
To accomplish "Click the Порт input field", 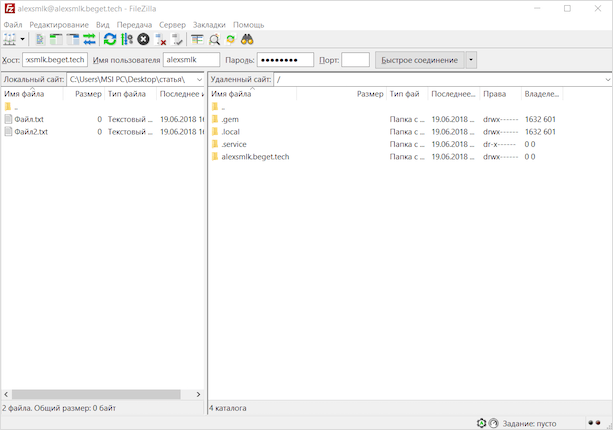I will click(355, 60).
